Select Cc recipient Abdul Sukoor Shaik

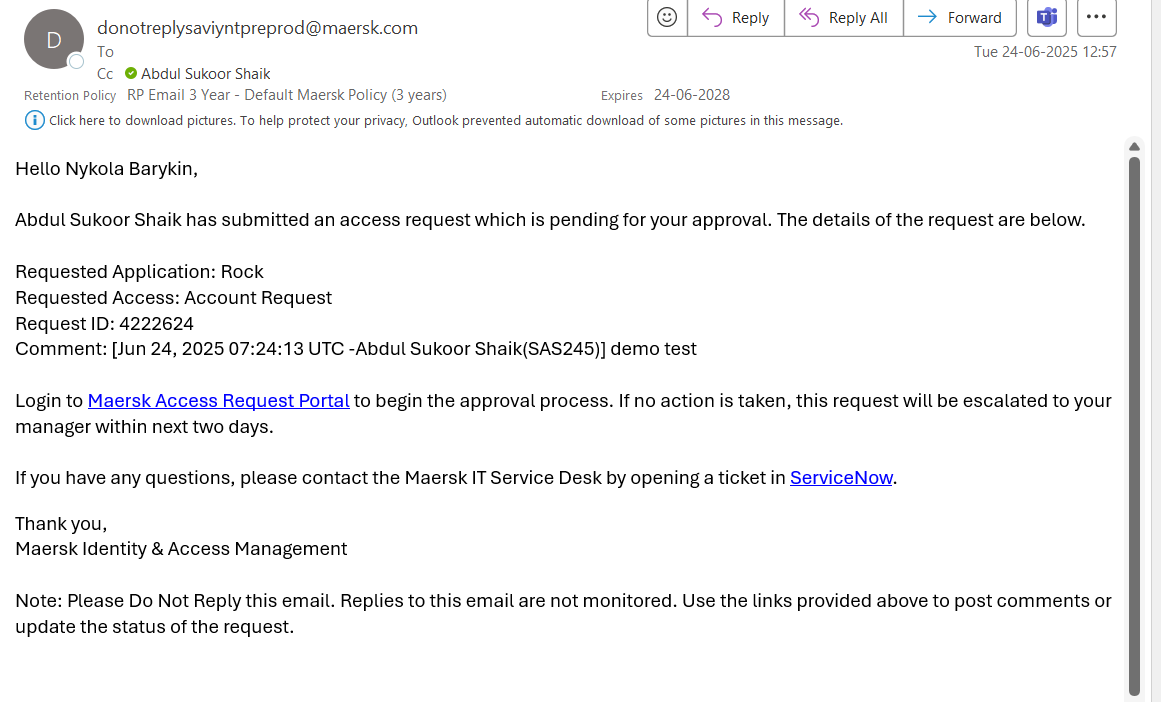(x=205, y=73)
